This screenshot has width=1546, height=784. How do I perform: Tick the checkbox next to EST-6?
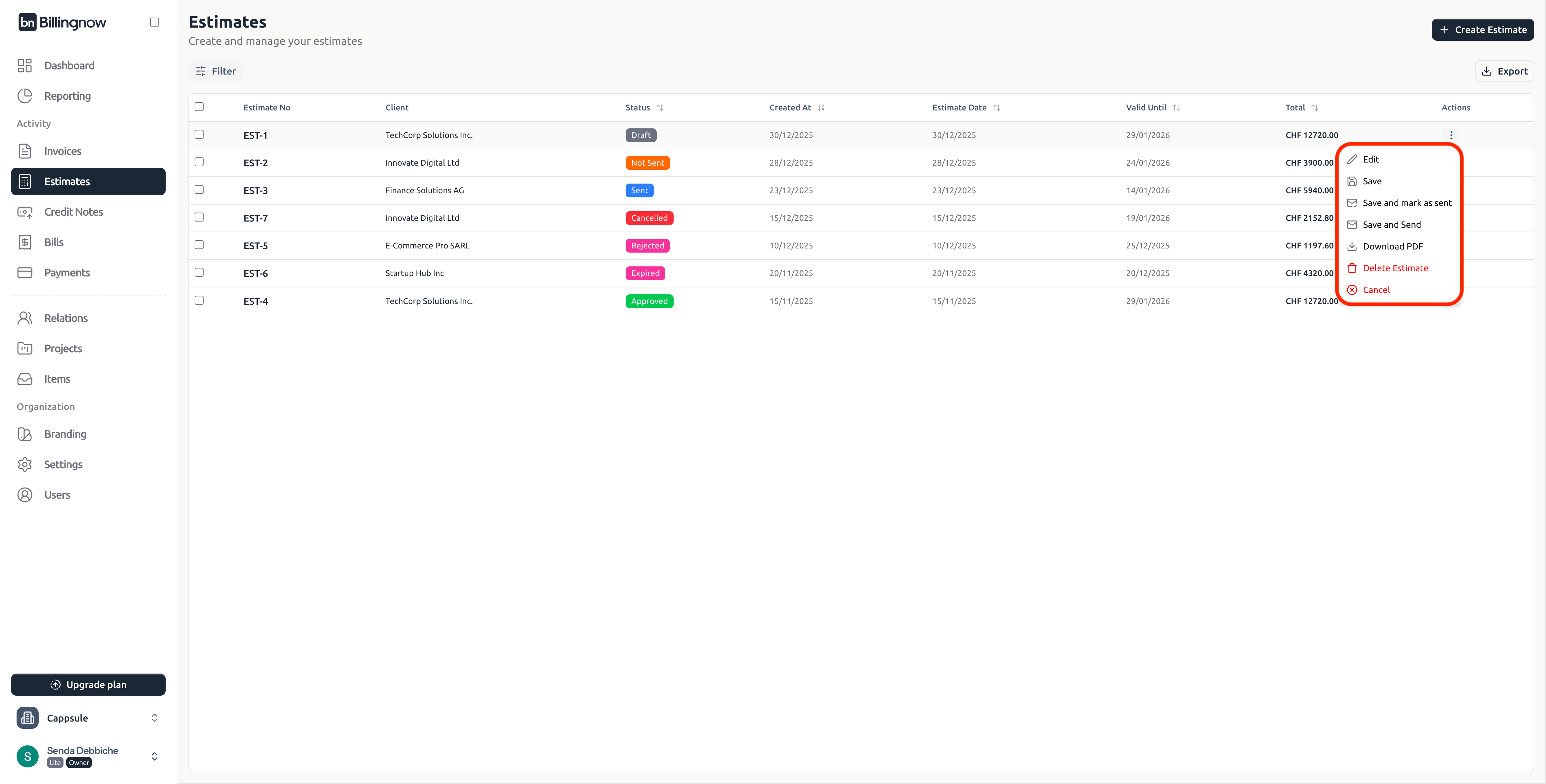[199, 272]
